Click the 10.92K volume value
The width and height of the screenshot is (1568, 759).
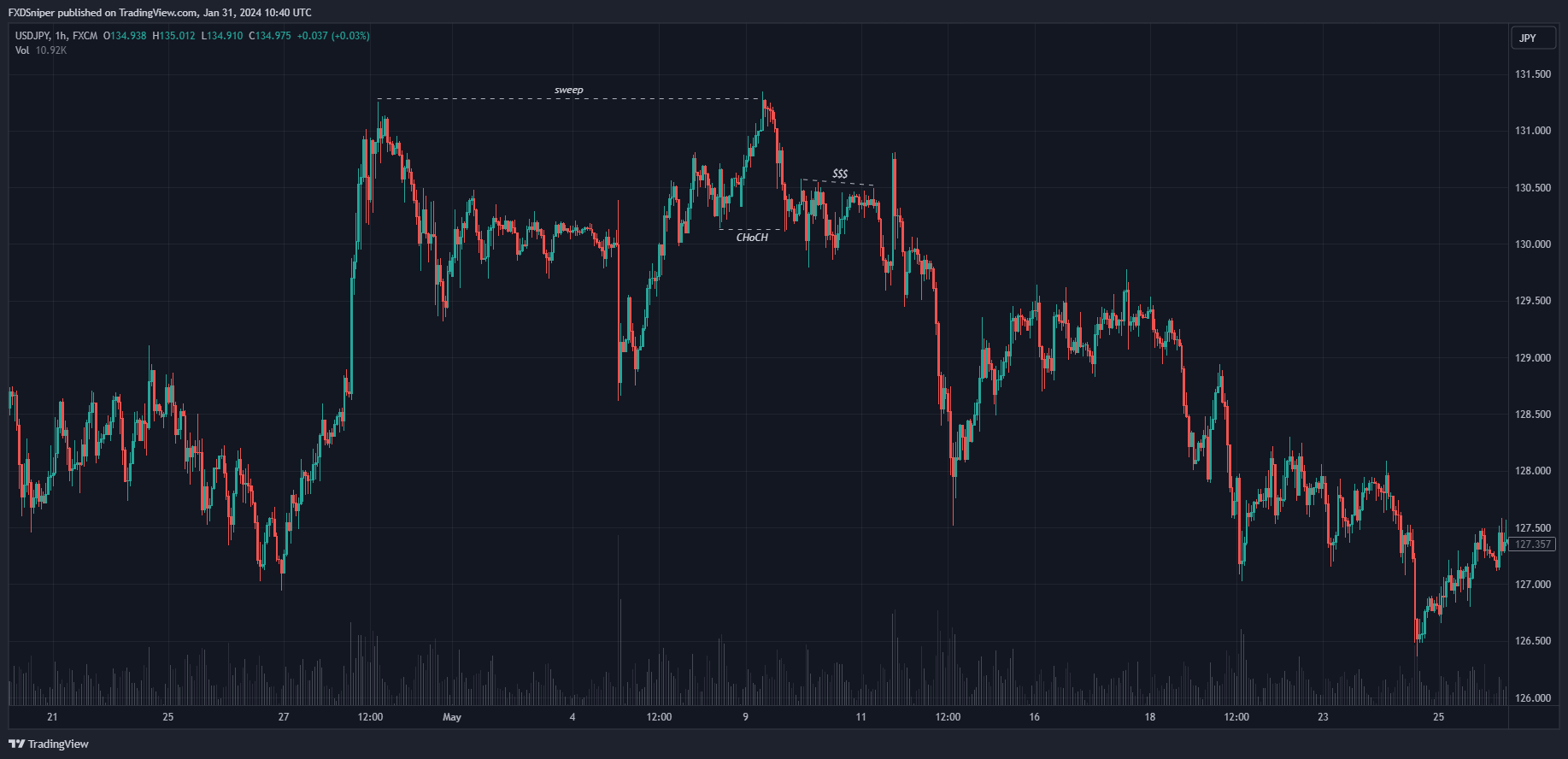pyautogui.click(x=51, y=50)
